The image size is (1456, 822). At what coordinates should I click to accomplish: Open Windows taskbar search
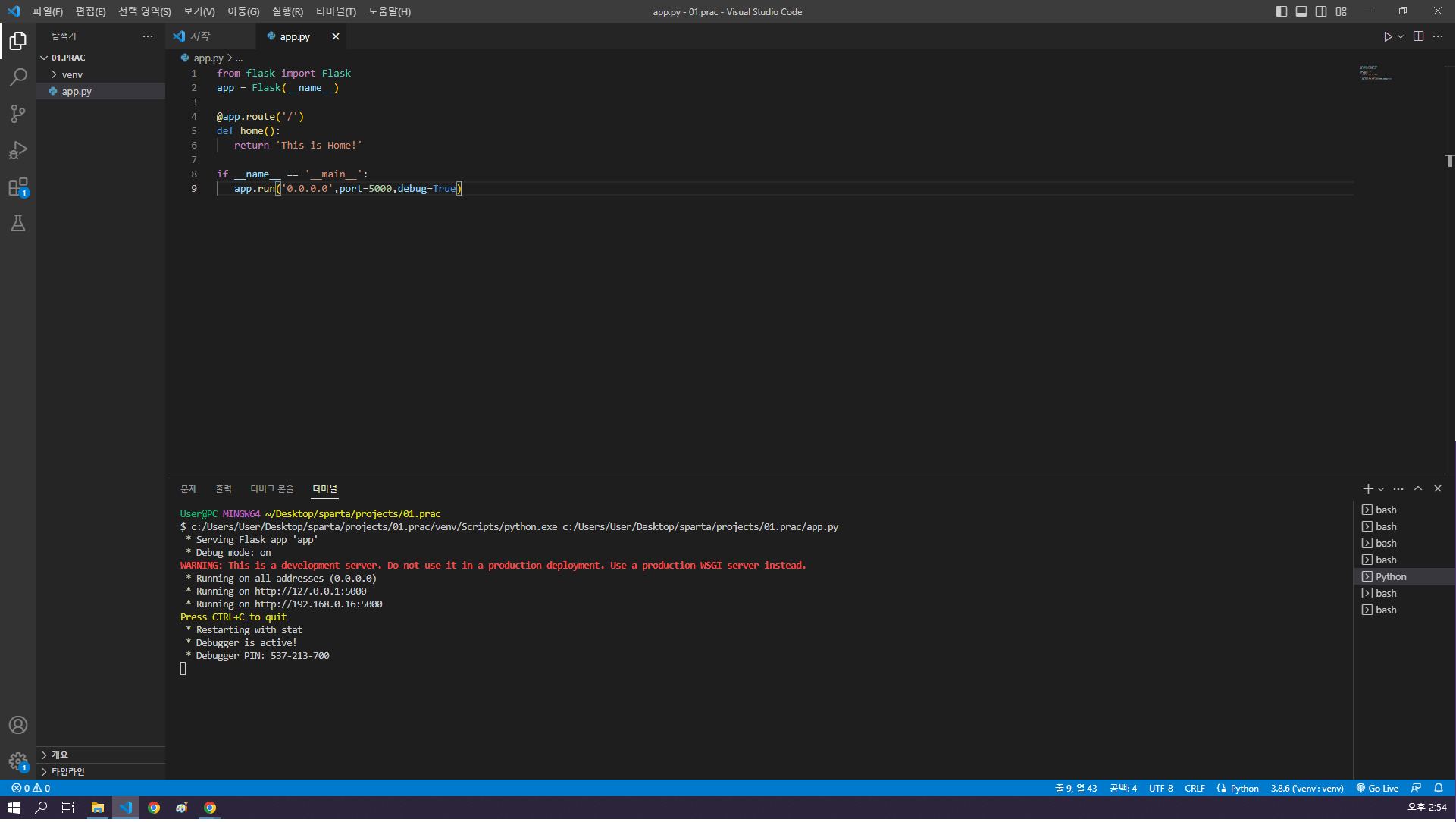(41, 808)
